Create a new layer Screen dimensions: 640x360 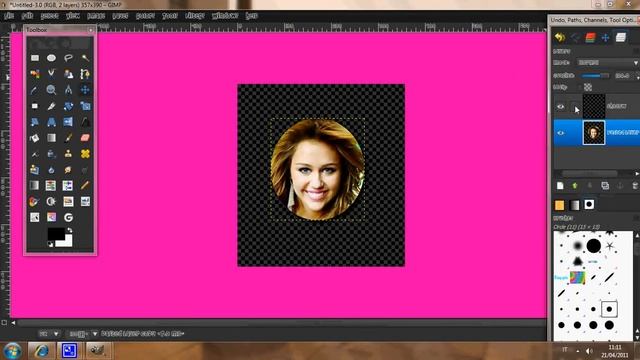(x=560, y=186)
